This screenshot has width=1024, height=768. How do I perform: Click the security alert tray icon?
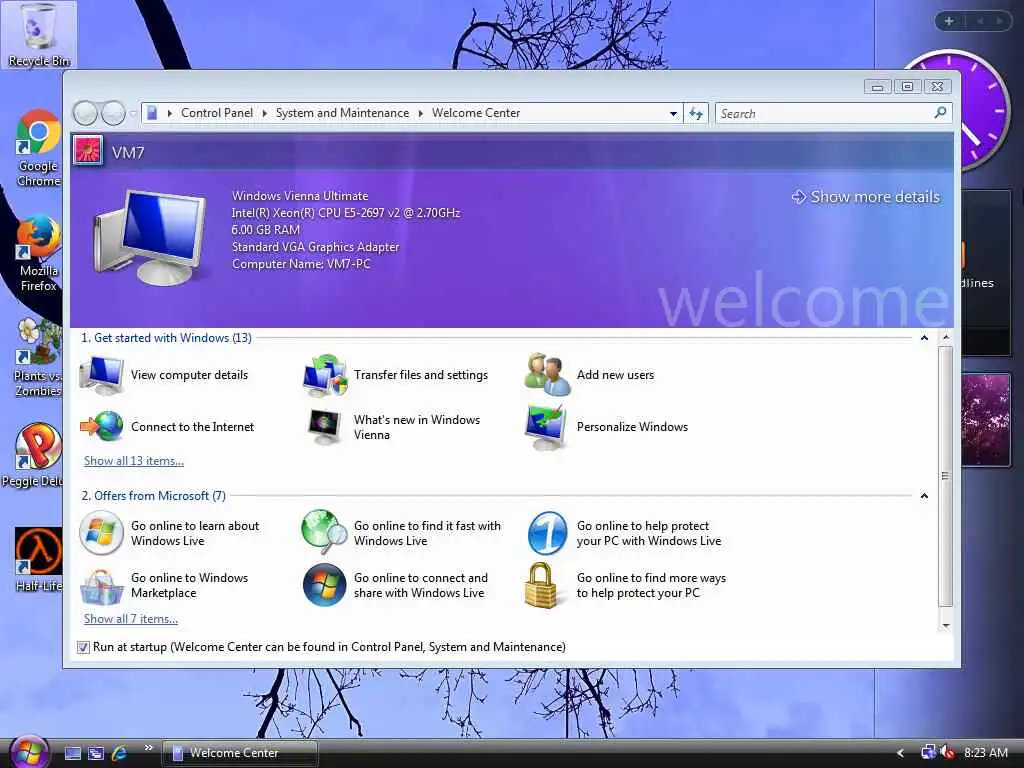(x=946, y=752)
